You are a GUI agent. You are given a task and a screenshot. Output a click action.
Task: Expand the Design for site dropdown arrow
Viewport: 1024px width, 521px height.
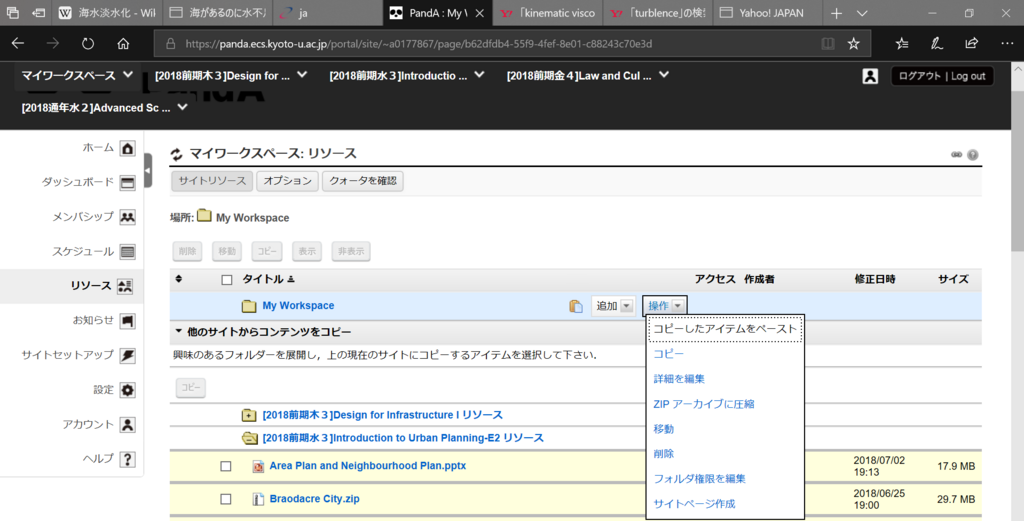302,75
